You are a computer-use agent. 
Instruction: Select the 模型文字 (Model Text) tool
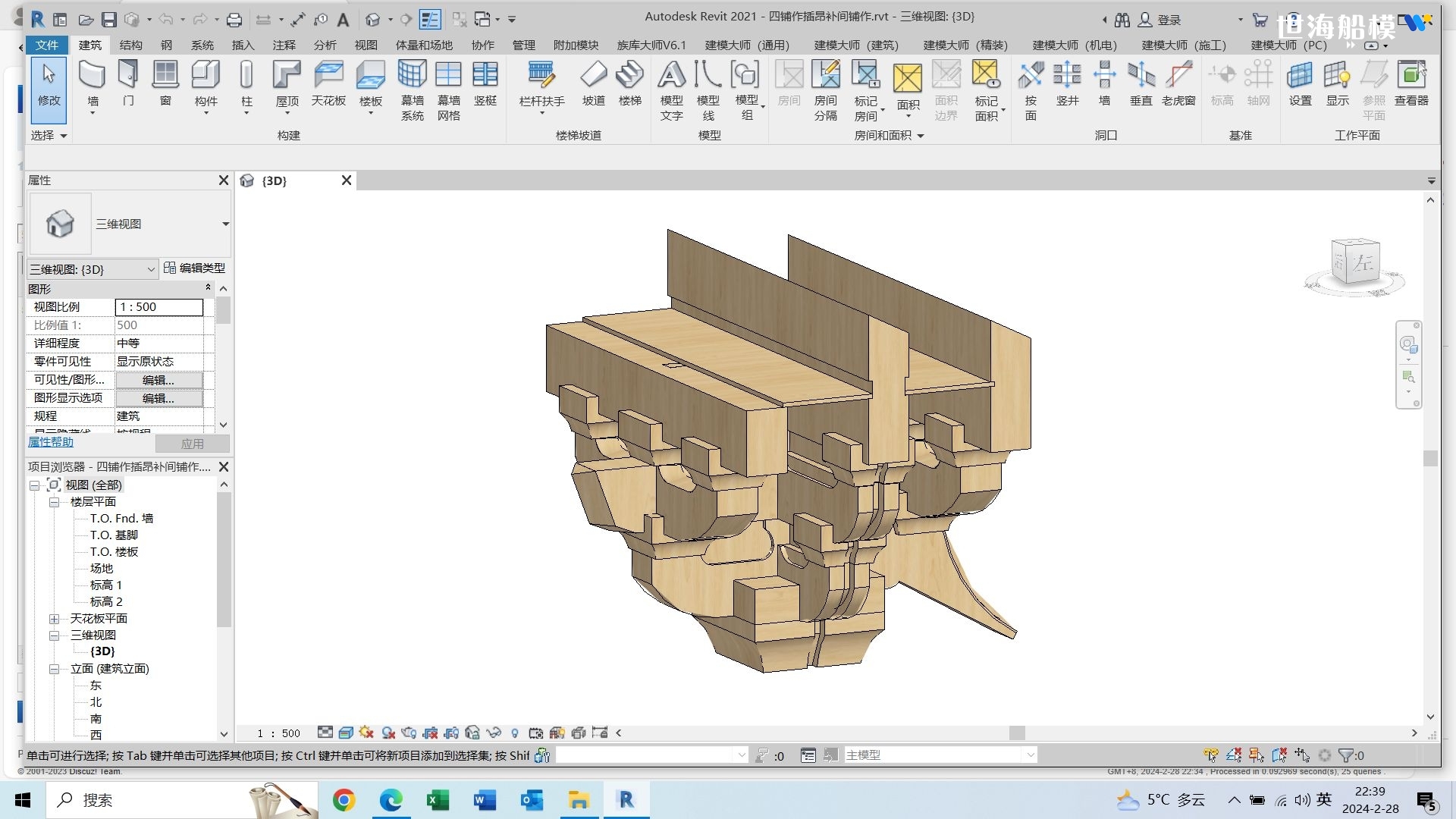pos(672,91)
